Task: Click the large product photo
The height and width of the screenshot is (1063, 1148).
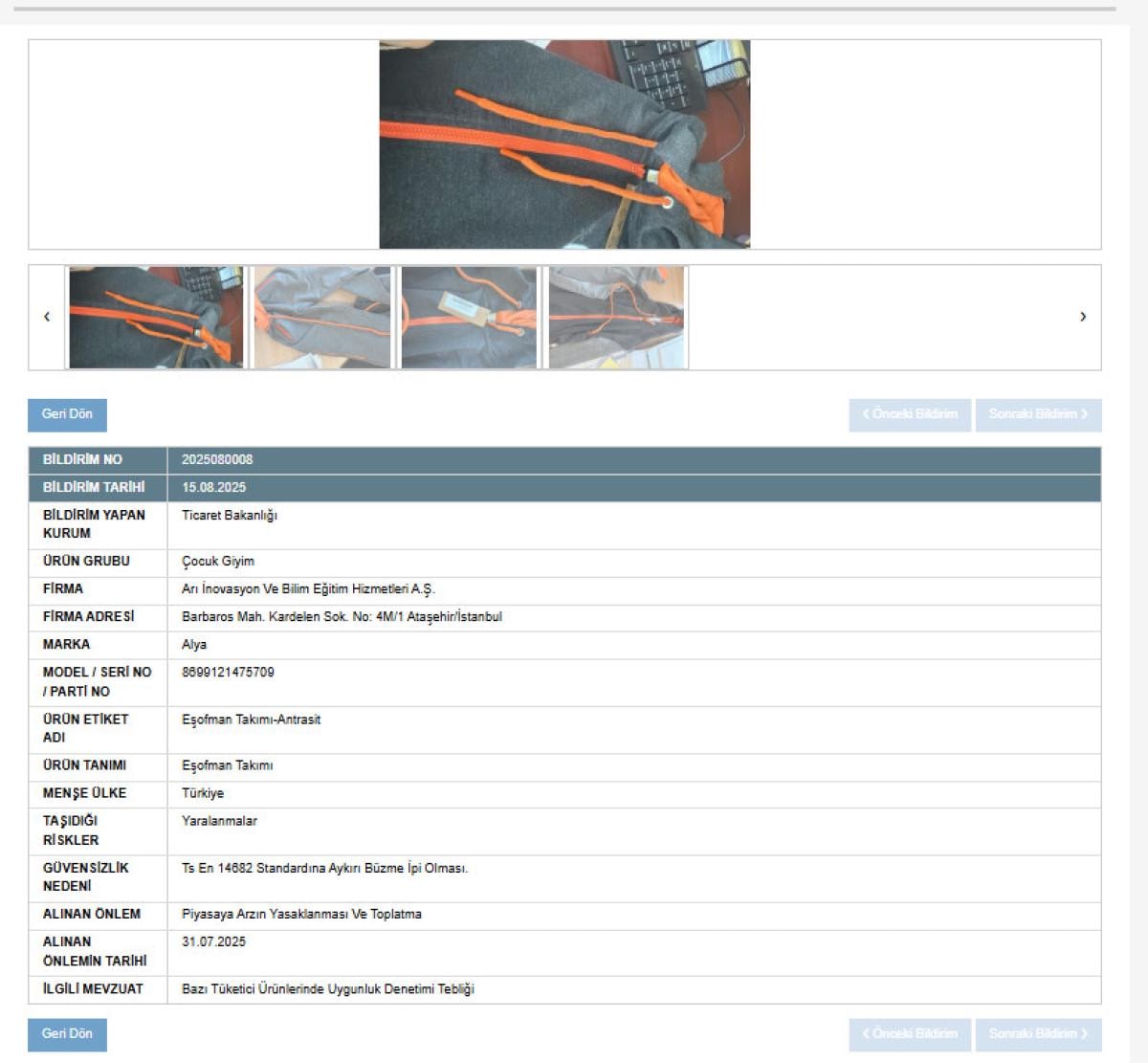Action: (564, 144)
